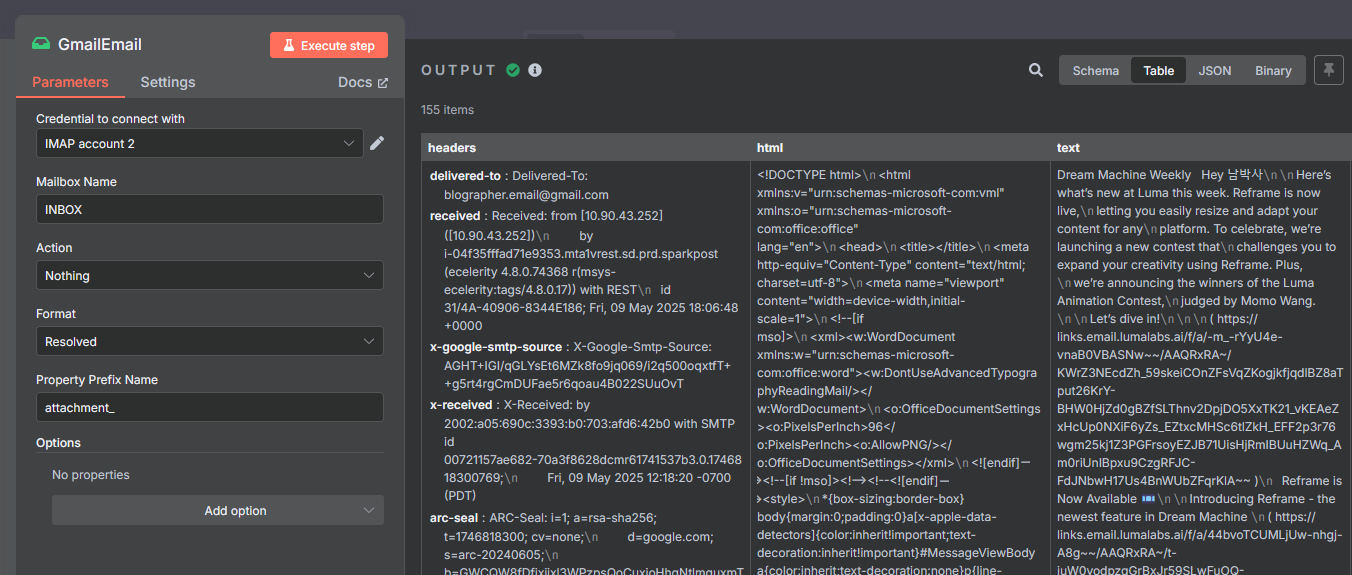Switch output view to Table
The image size is (1352, 575).
point(1159,70)
